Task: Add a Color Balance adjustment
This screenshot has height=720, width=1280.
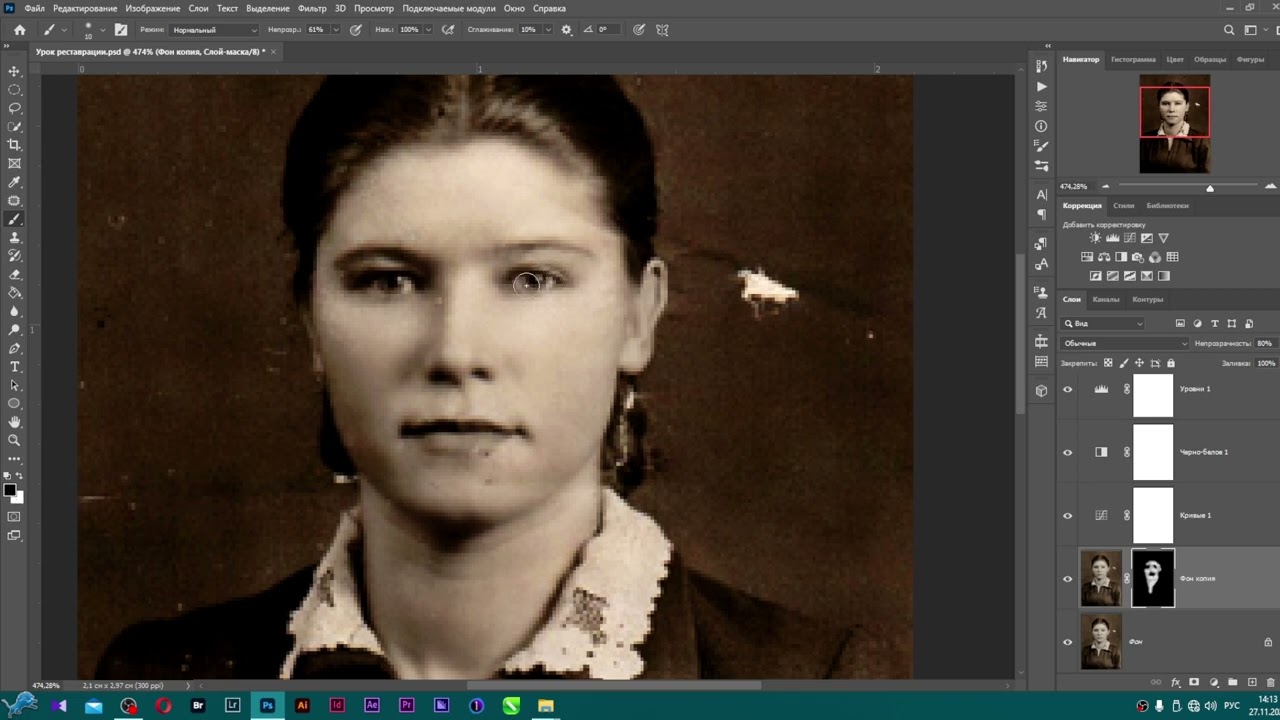Action: click(1104, 257)
